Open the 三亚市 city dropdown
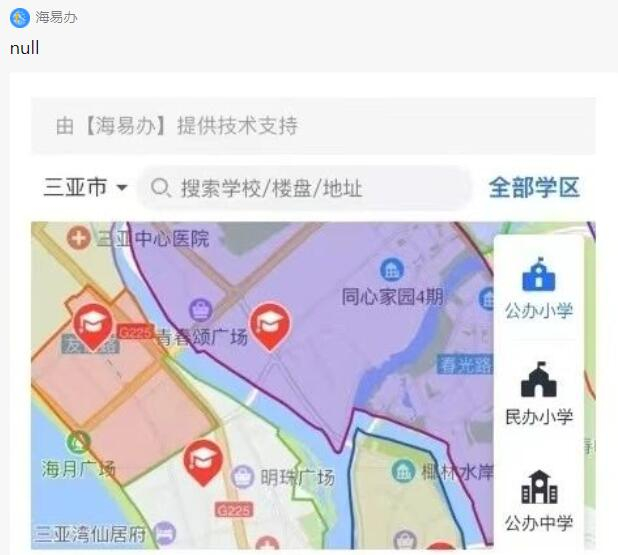Screen dimensions: 618x555 [85, 187]
